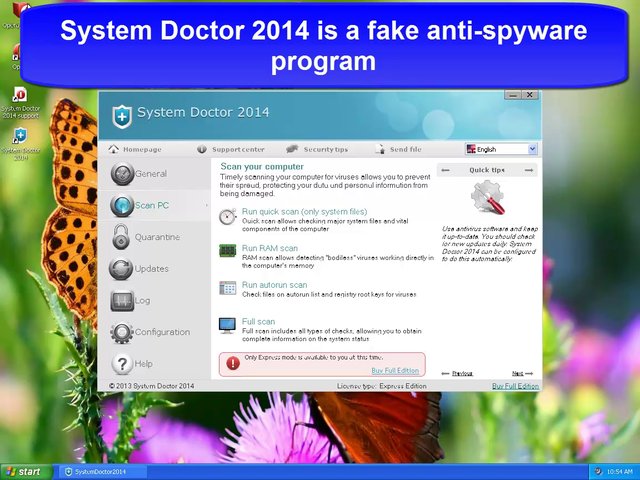Screen dimensions: 640x480
Task: Expand the Scan PC submenu arrow
Action: tap(207, 205)
